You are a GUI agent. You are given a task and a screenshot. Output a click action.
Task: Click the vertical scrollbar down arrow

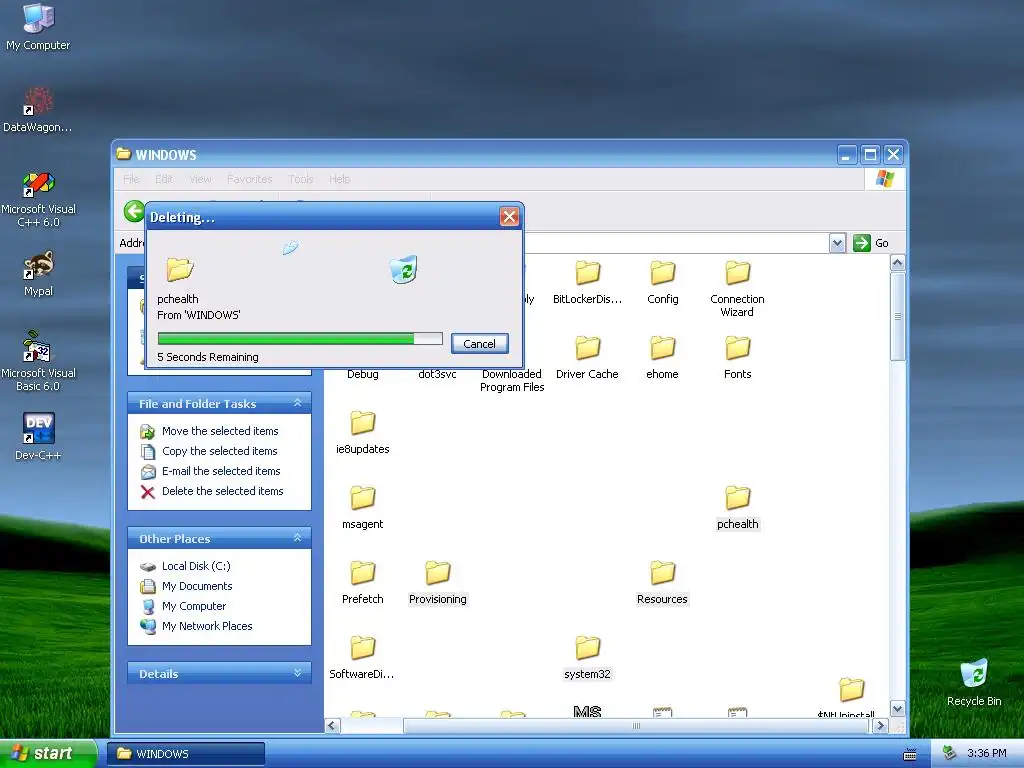coord(898,709)
